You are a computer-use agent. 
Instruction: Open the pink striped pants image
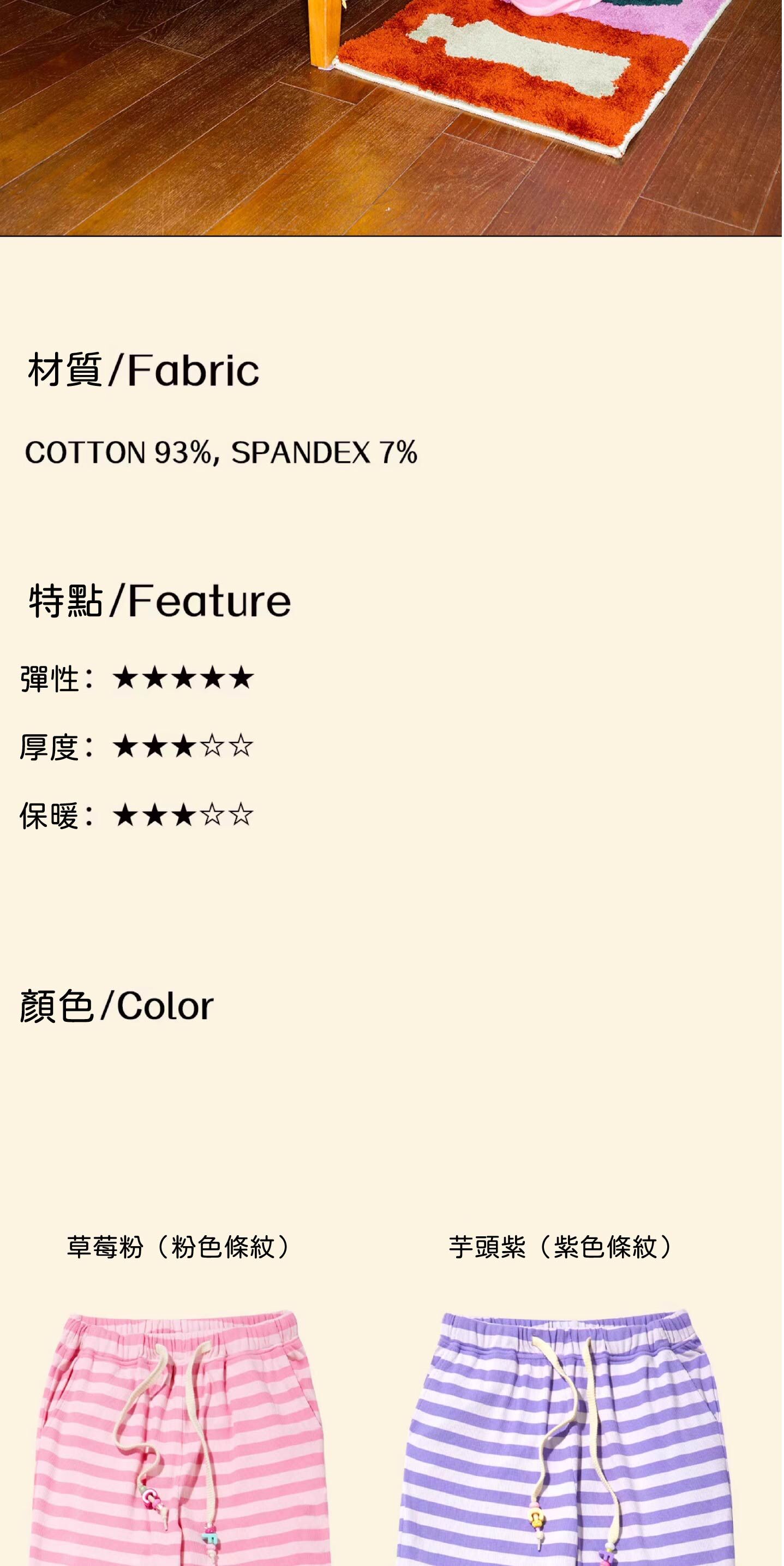pos(179,1441)
